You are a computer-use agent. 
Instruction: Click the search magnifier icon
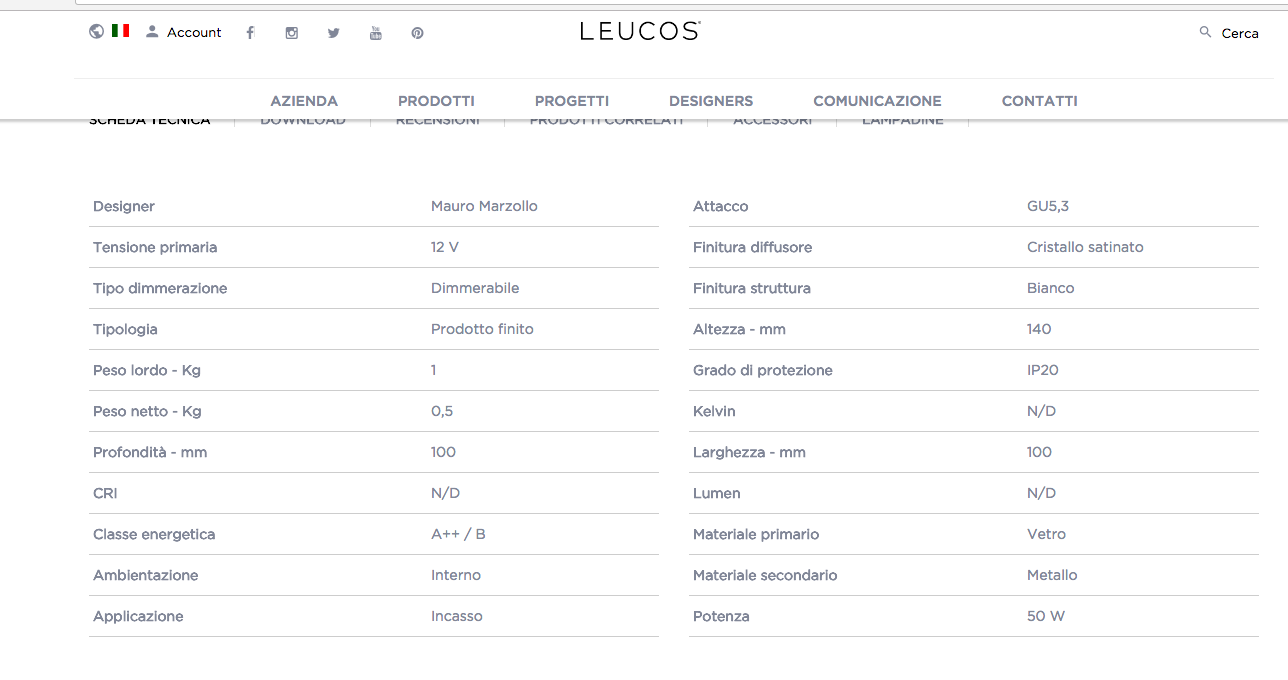(1205, 32)
